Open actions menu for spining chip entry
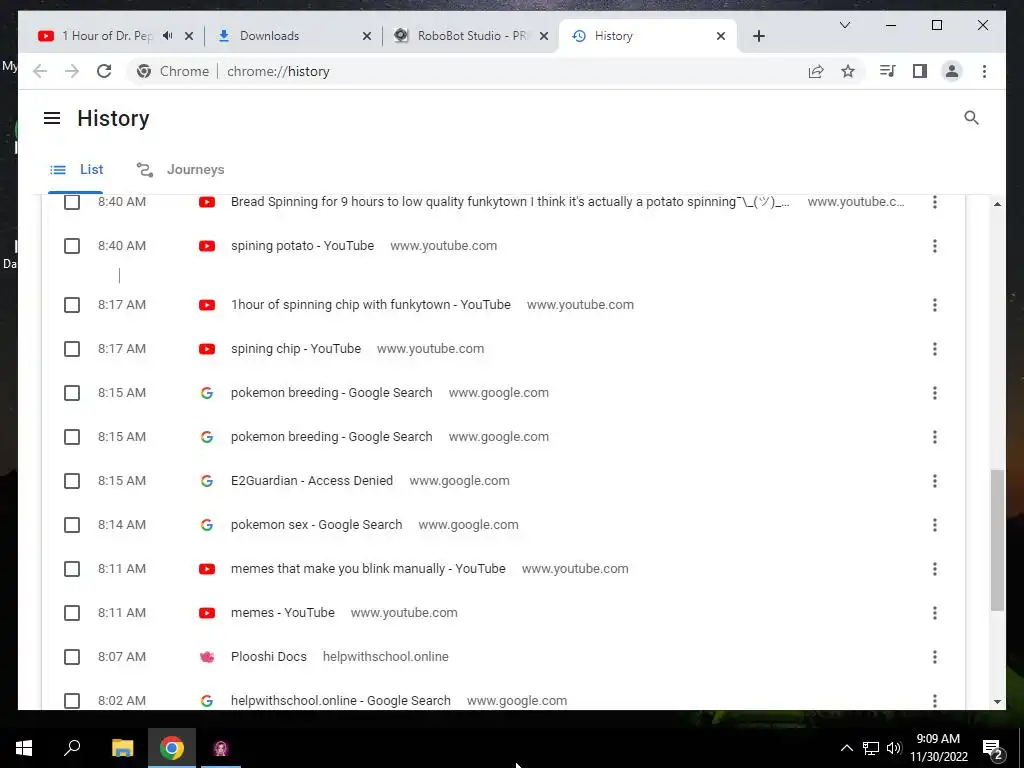Image resolution: width=1024 pixels, height=768 pixels. click(x=935, y=349)
